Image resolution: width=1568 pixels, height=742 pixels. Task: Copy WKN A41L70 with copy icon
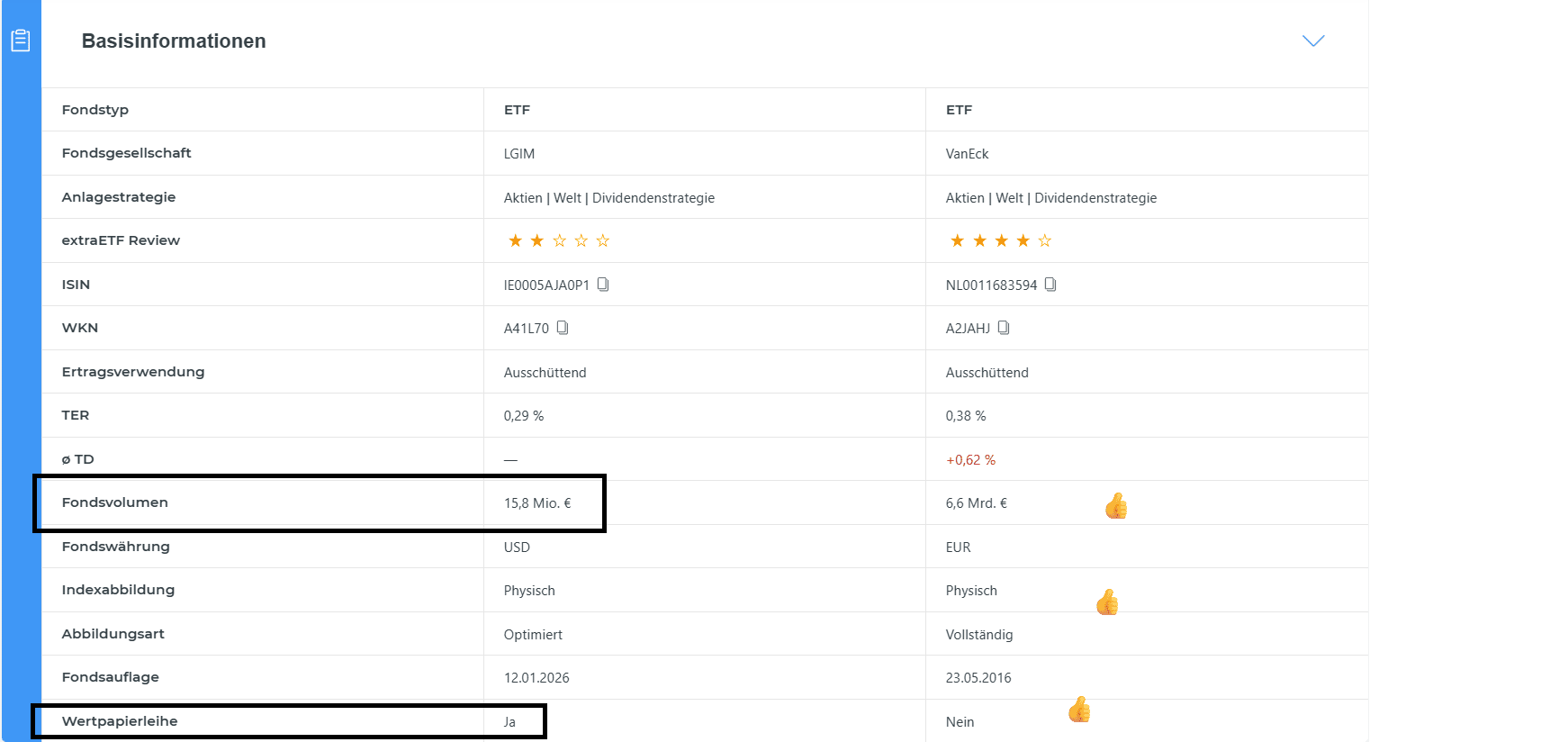563,328
